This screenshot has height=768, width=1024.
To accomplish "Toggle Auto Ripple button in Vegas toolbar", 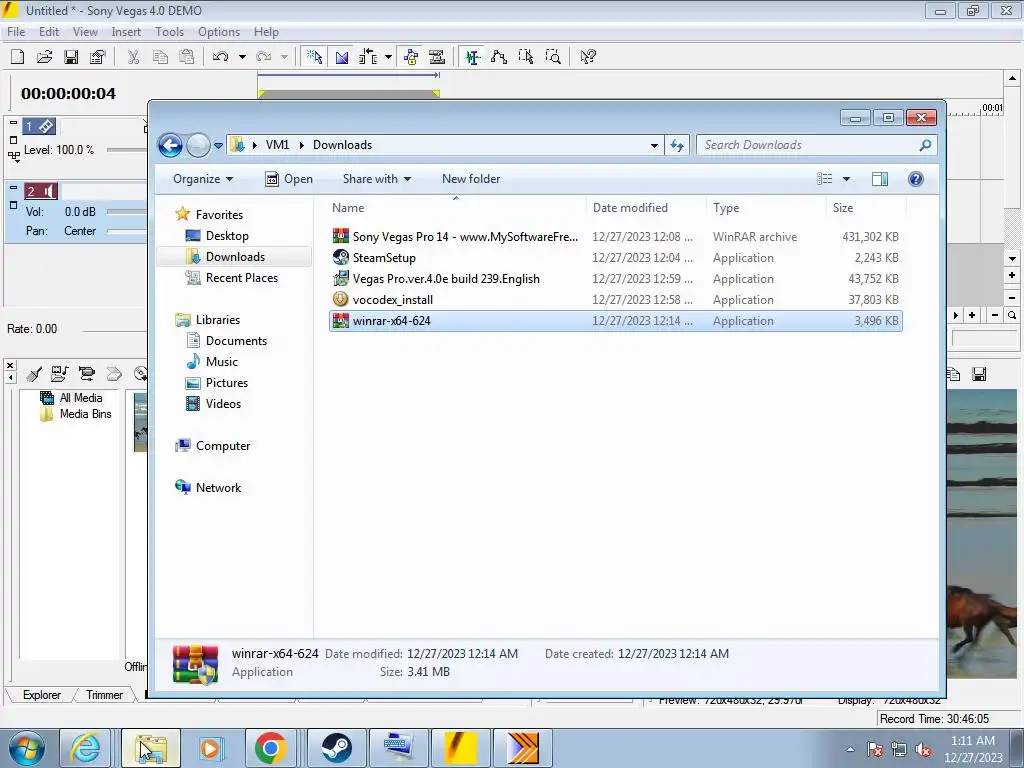I will [368, 57].
